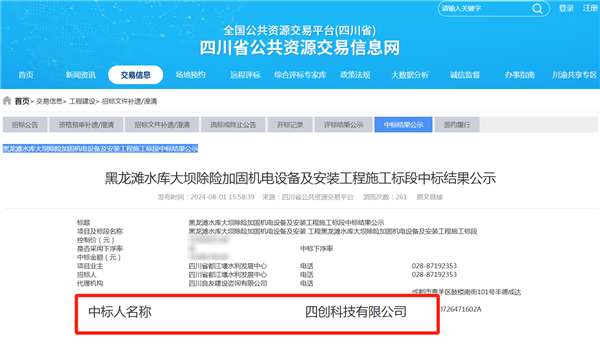This screenshot has width=600, height=360.
Task: Click the 中标下浮率 label
Action: (316, 249)
